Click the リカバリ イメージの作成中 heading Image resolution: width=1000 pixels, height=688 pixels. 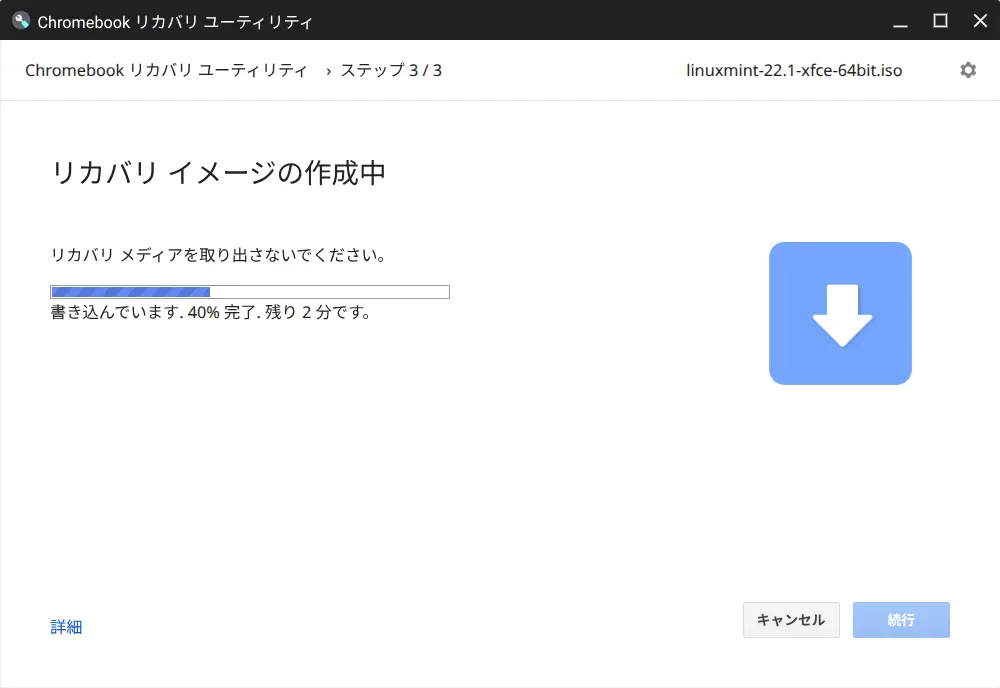click(220, 173)
